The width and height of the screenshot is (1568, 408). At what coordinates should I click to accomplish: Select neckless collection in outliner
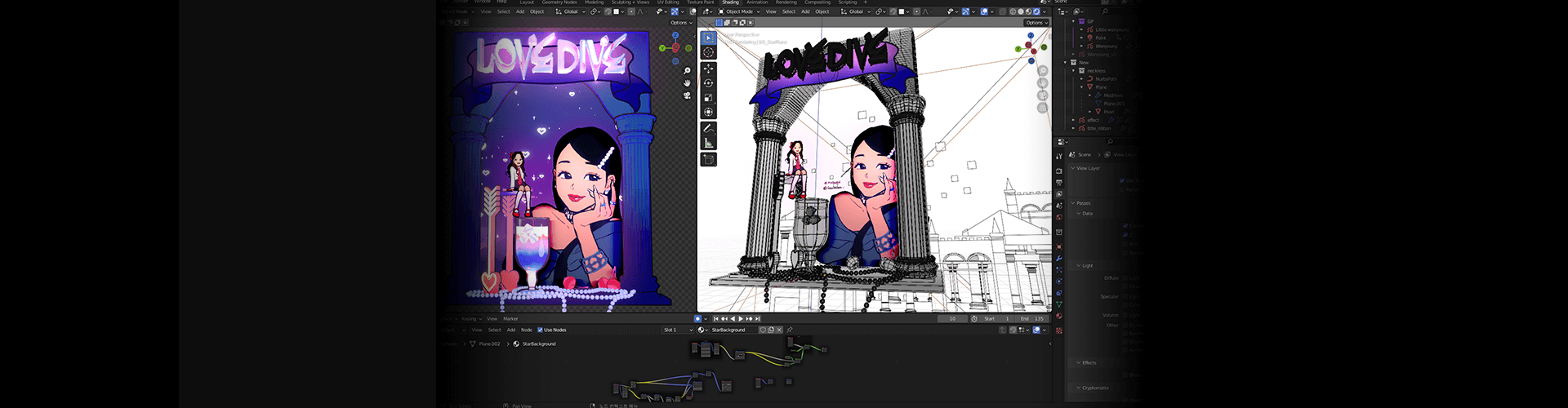click(1096, 71)
